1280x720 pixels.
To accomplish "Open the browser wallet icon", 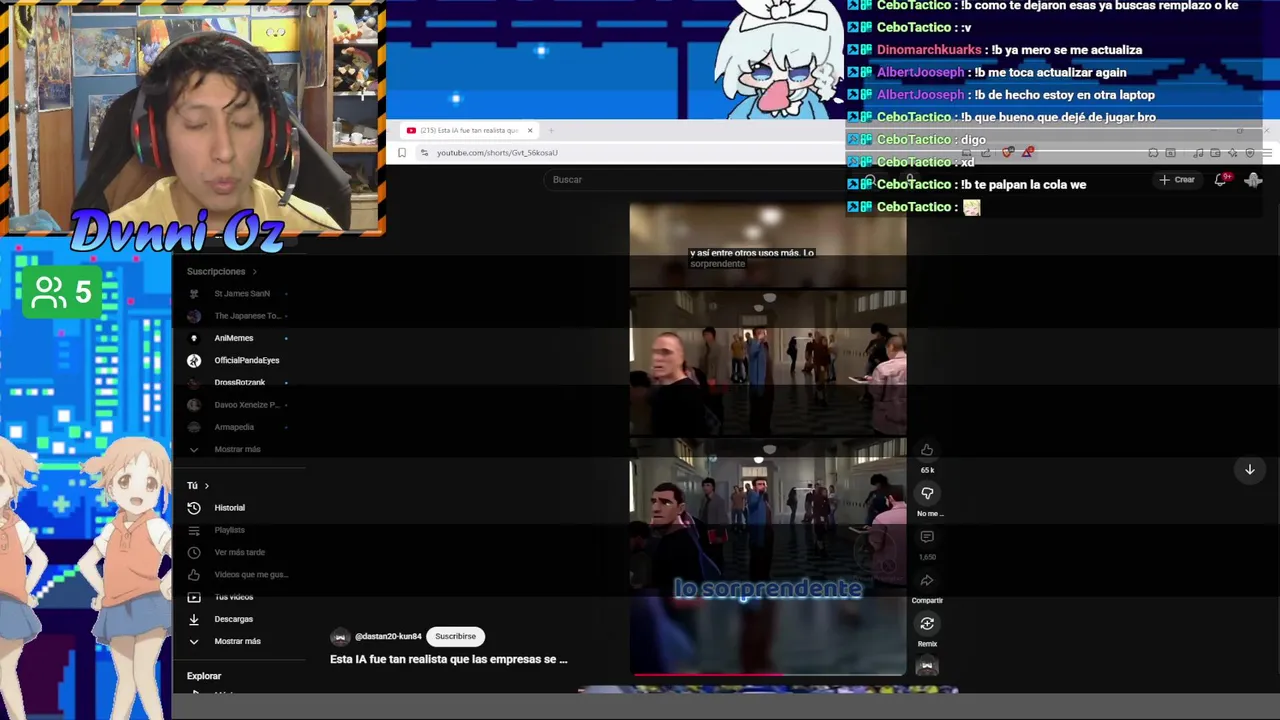I will pos(1215,153).
